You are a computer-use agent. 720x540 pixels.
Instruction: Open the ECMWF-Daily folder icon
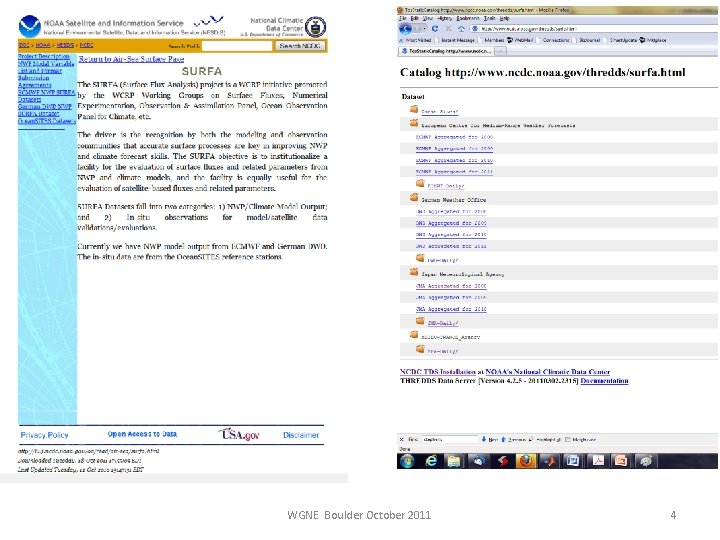[x=420, y=184]
